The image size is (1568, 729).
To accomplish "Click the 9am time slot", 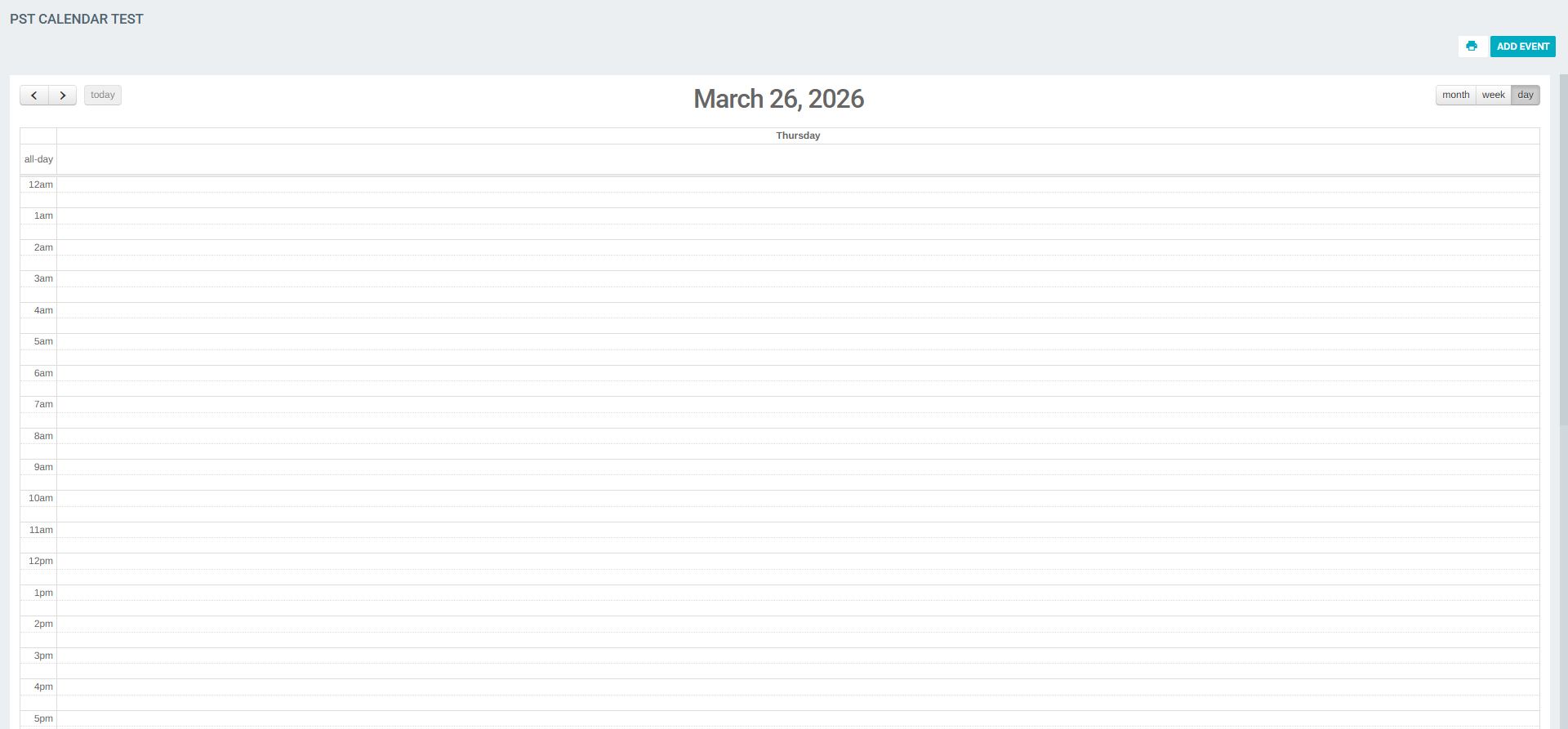I will click(x=798, y=467).
